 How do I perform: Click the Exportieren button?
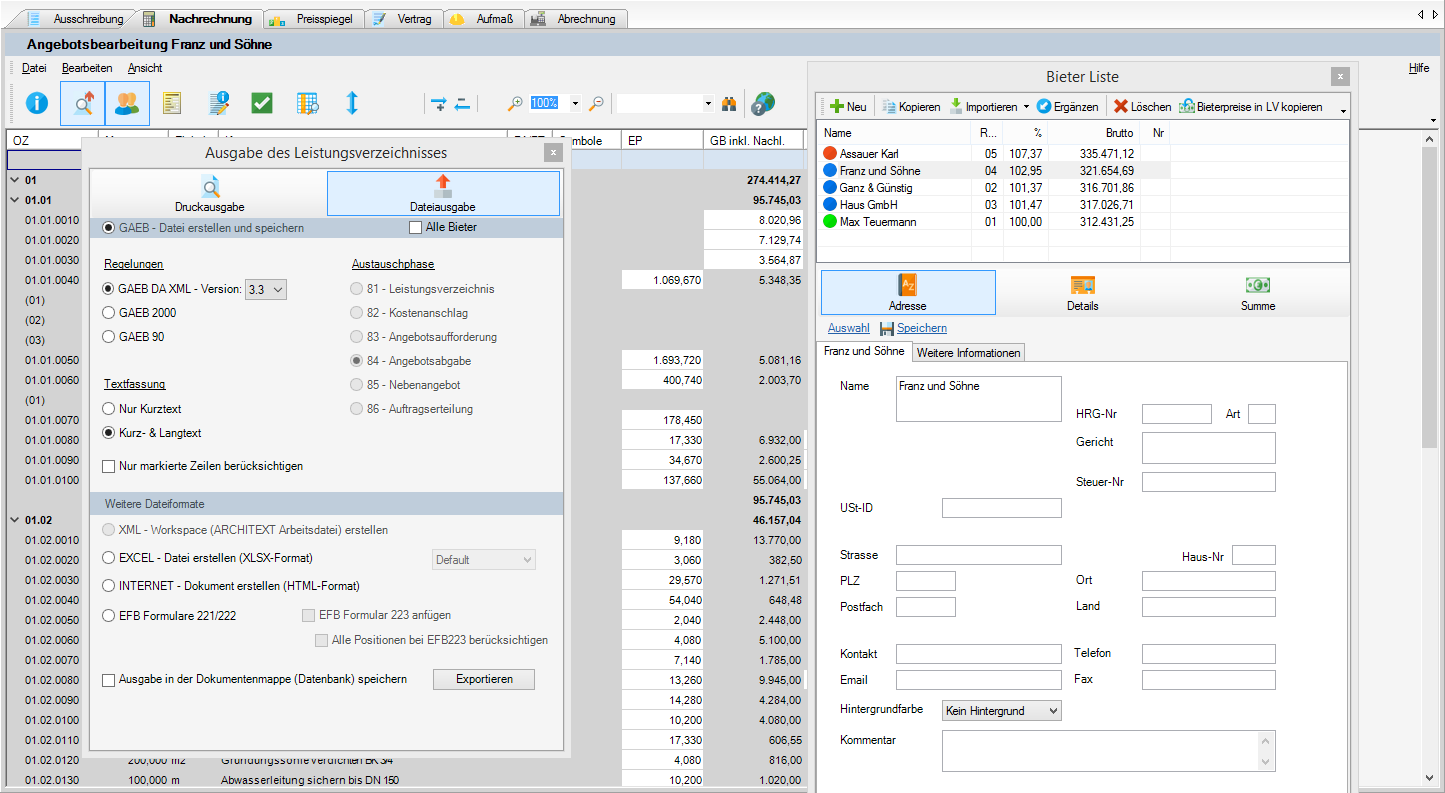tap(484, 679)
